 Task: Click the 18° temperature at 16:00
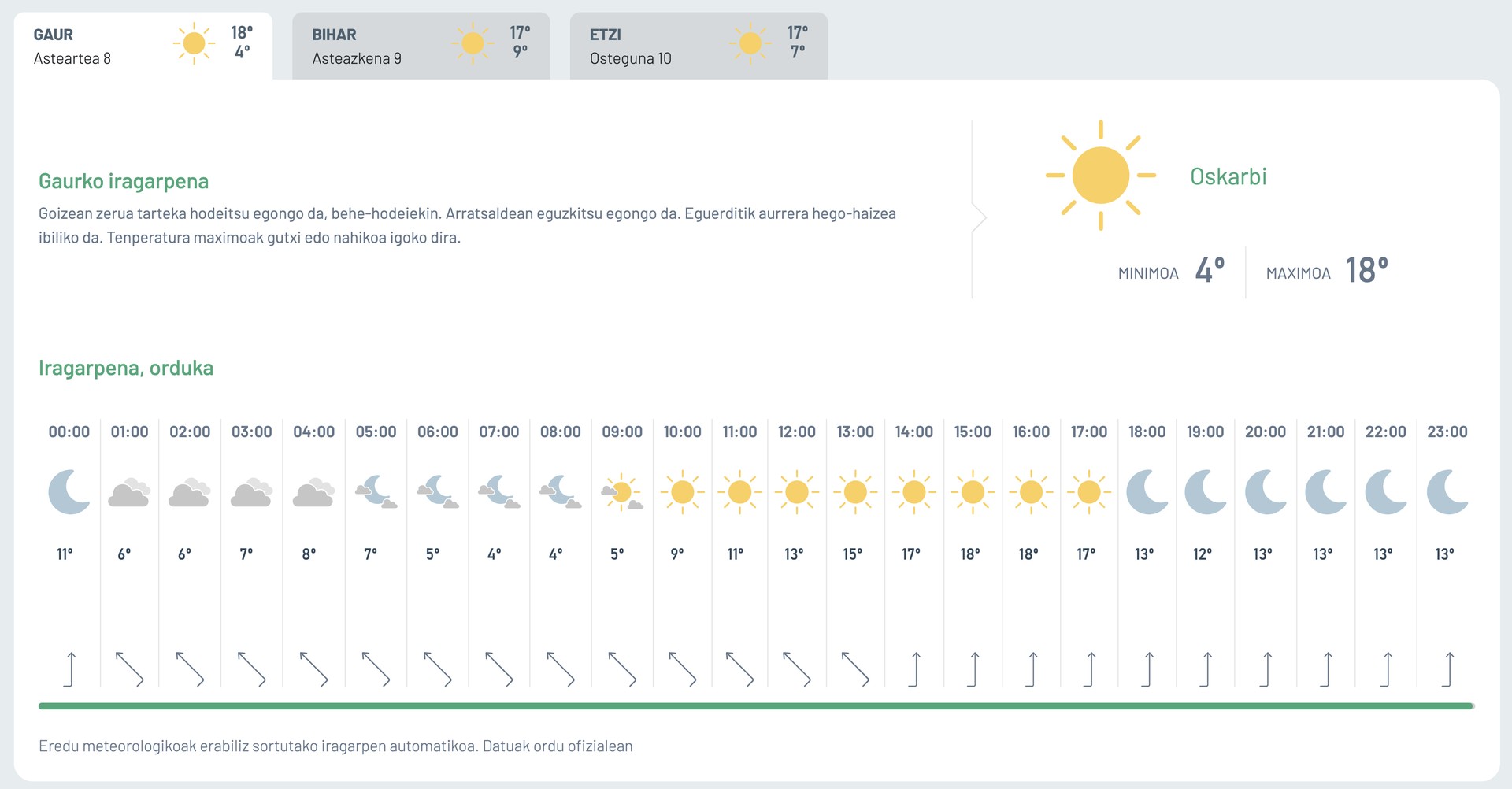click(1028, 554)
